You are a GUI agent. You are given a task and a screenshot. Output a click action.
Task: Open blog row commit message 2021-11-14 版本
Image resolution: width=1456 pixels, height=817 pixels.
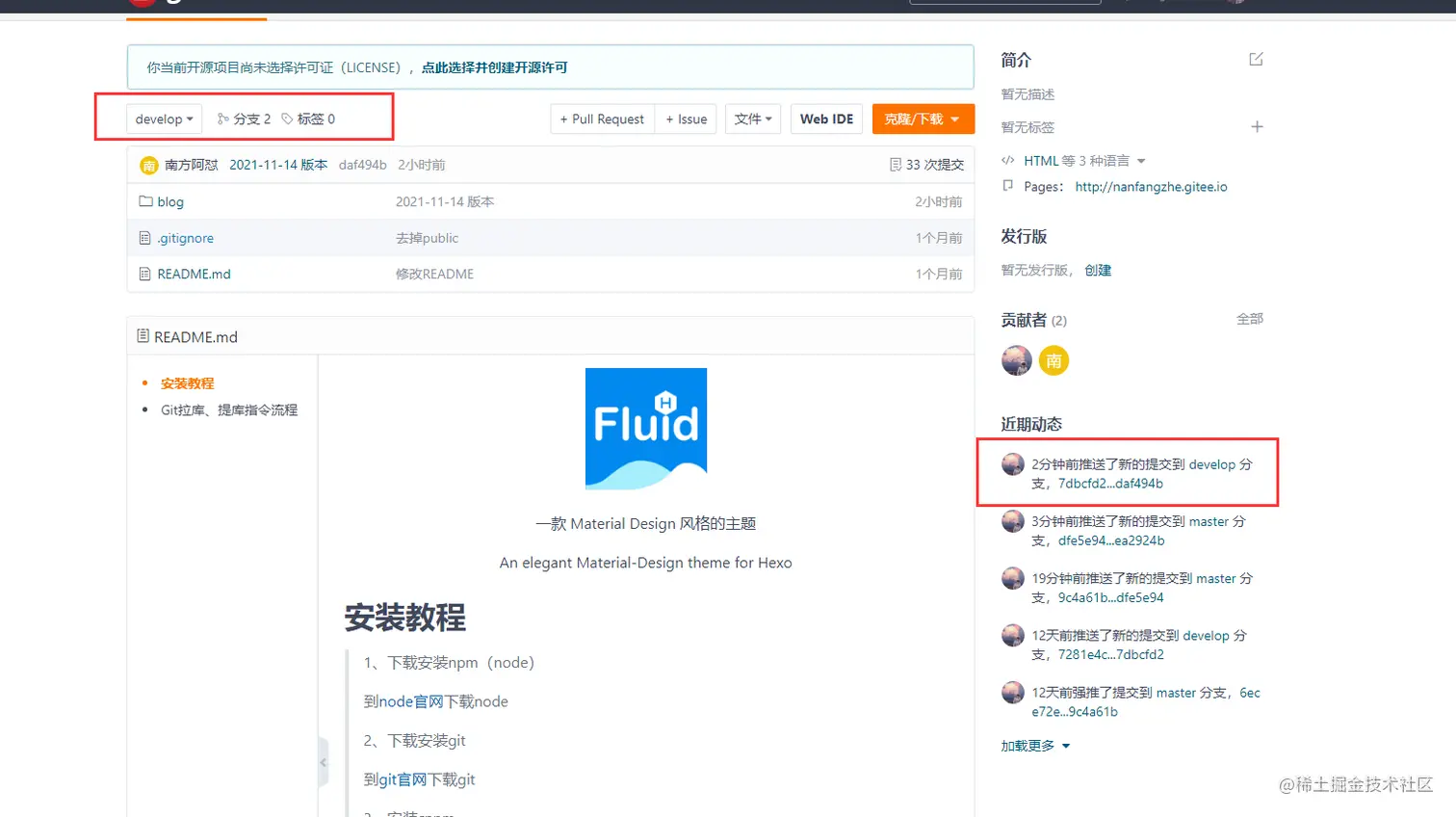coord(445,201)
